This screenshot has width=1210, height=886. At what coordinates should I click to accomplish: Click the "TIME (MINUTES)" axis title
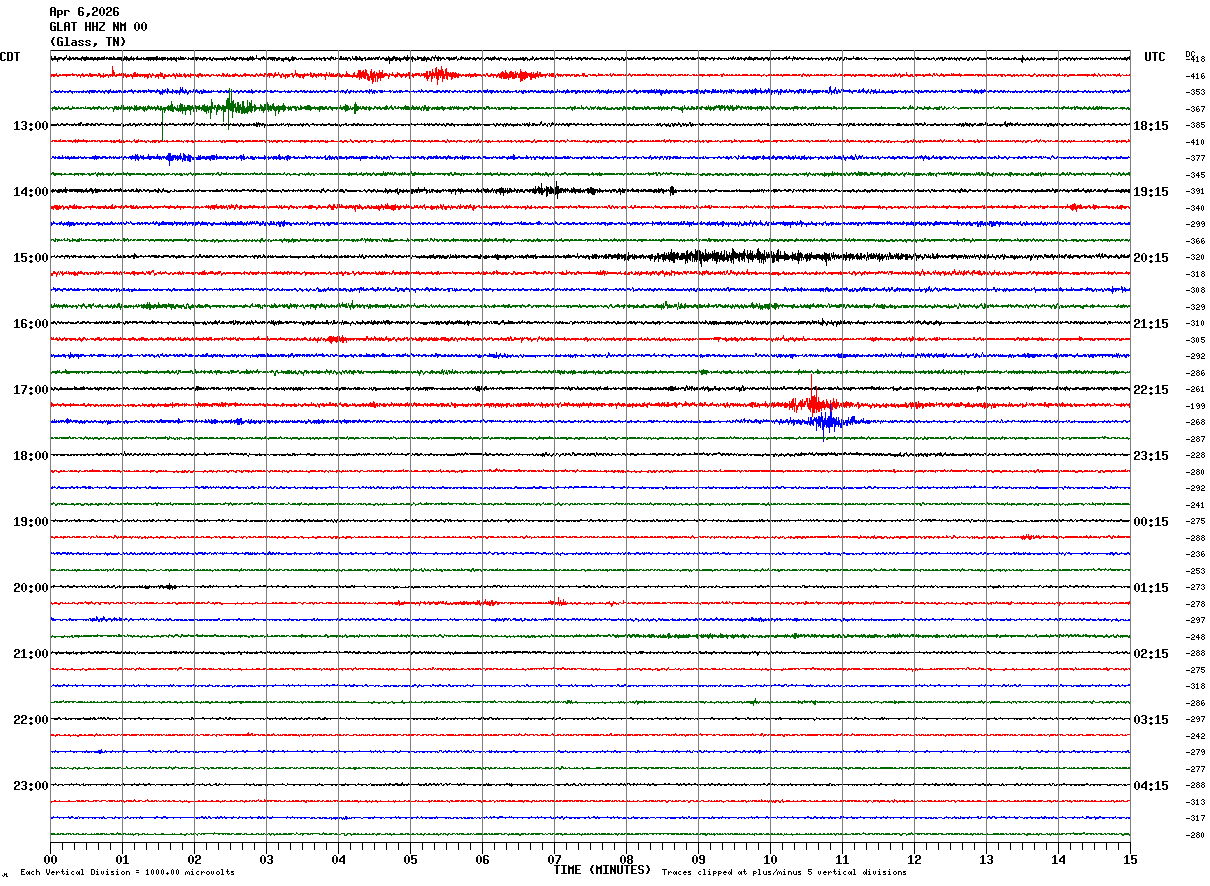click(602, 870)
